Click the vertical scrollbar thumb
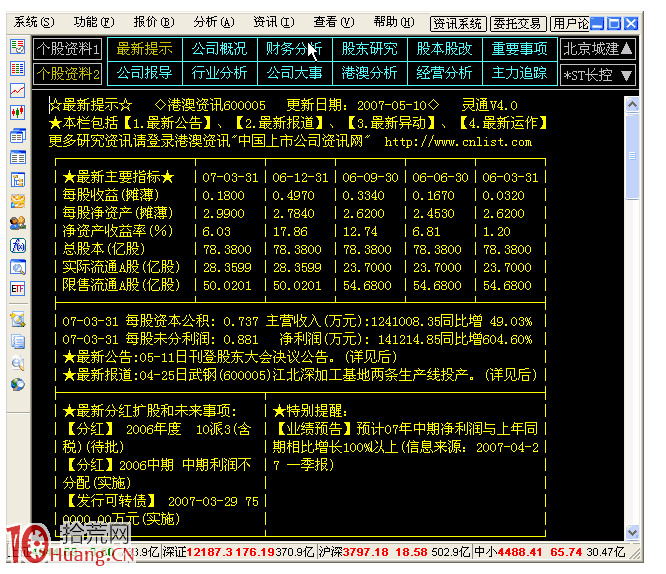The width and height of the screenshot is (666, 574). click(632, 156)
